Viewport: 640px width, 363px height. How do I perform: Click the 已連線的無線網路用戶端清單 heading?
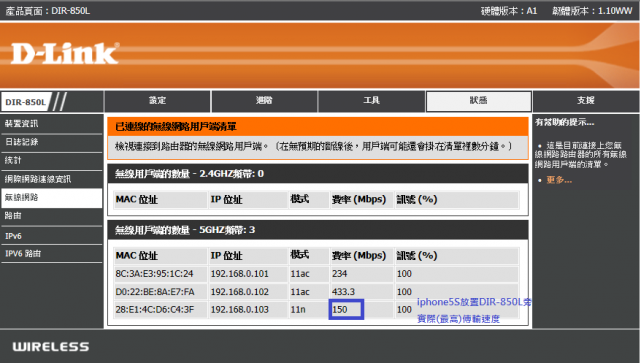[x=176, y=127]
